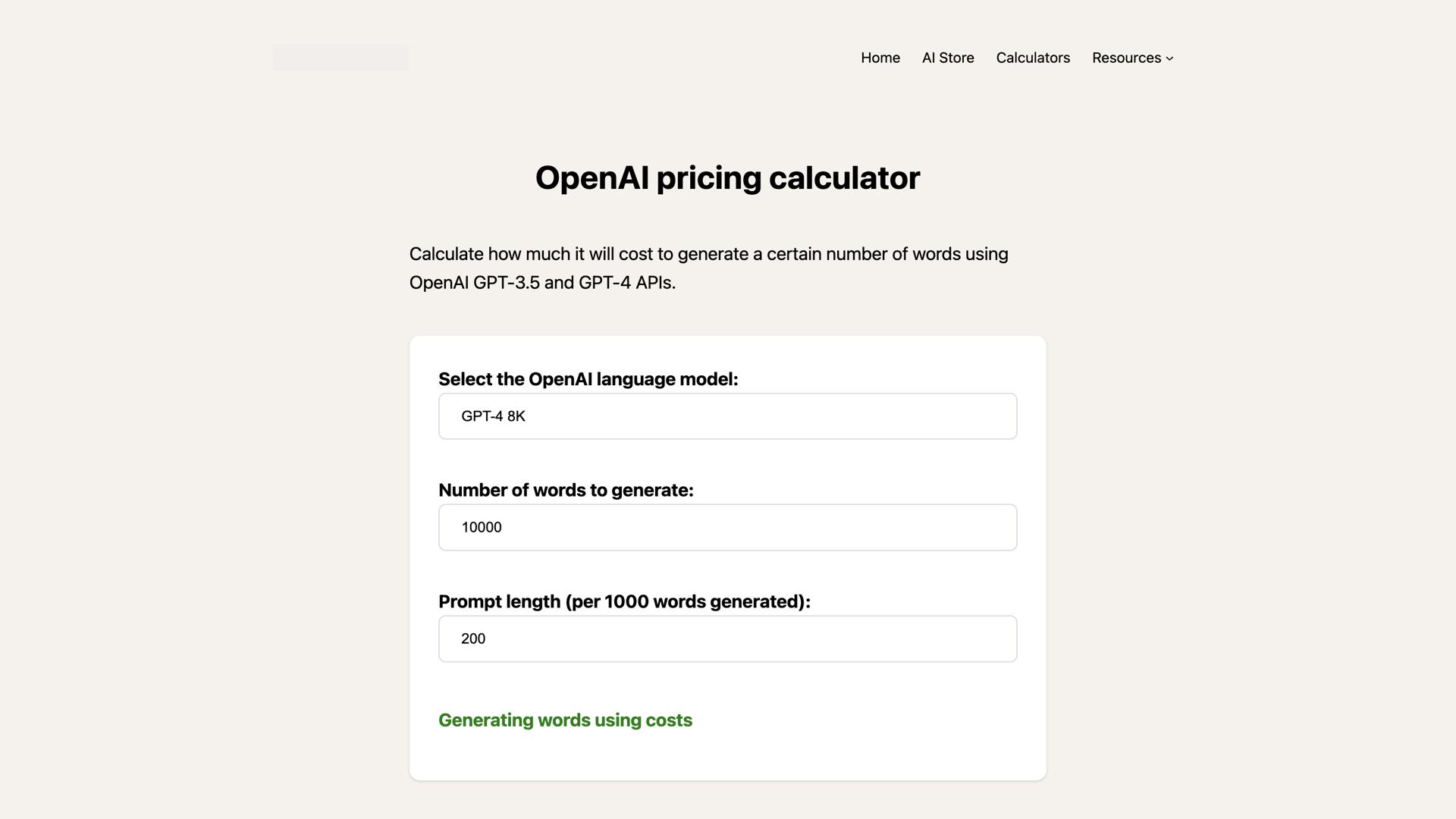Navigate to the Home menu item
Screen dimensions: 1456x819
click(880, 58)
